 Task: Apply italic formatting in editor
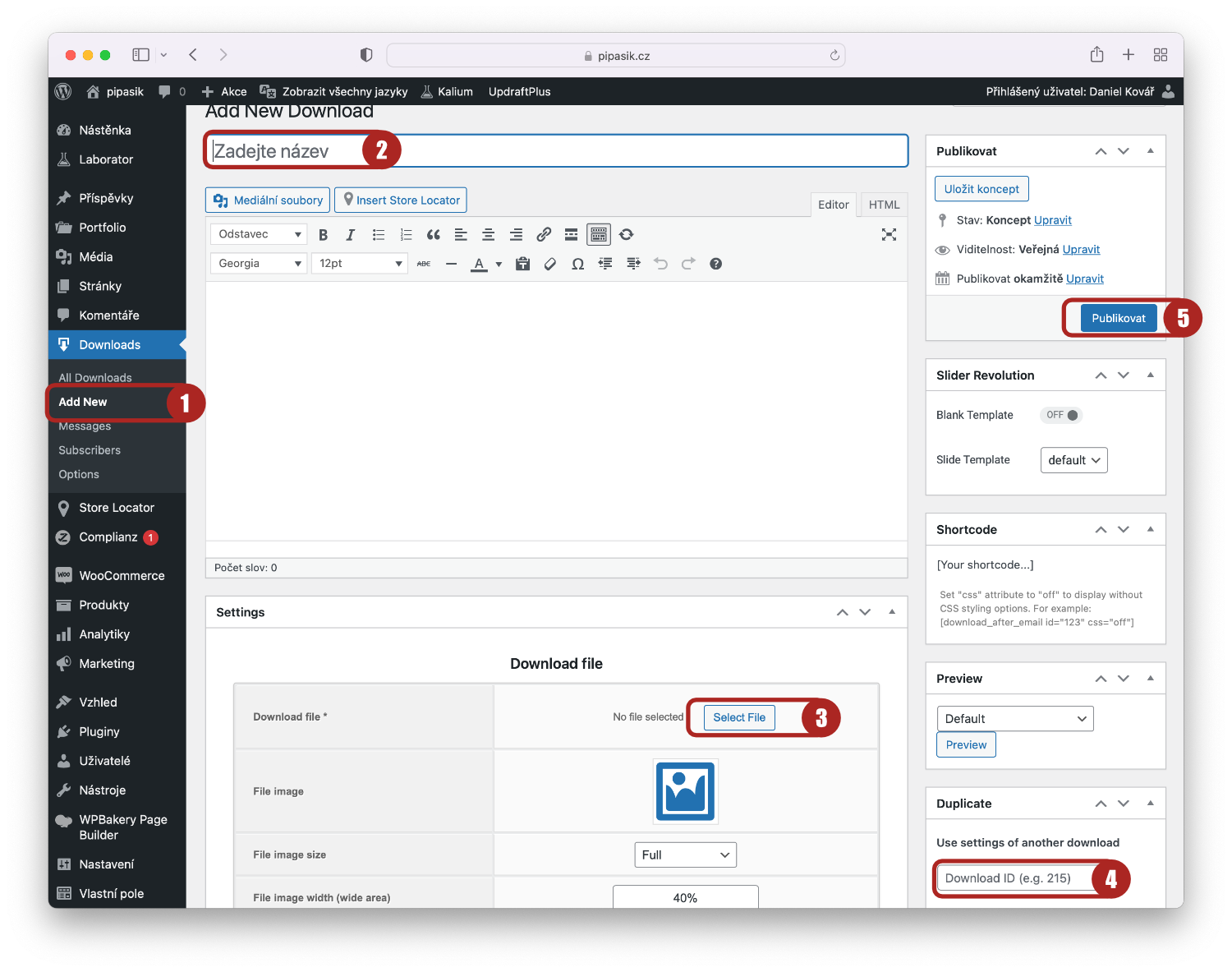click(x=351, y=235)
